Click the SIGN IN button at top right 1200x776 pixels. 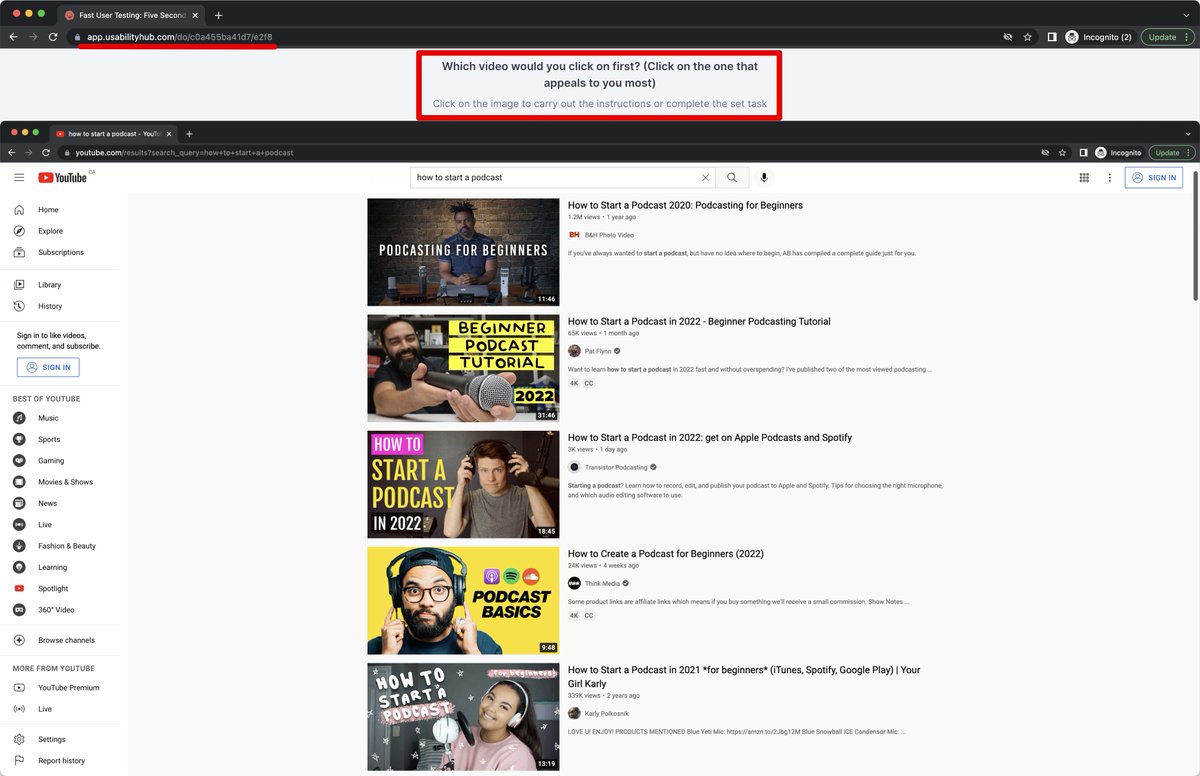1153,178
